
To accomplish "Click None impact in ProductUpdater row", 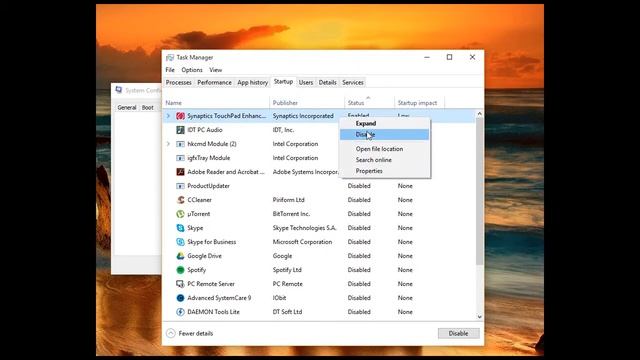I will [x=405, y=186].
